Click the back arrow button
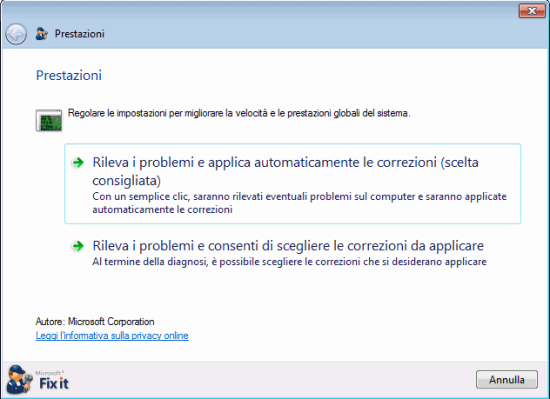This screenshot has height=399, width=550. tap(16, 34)
